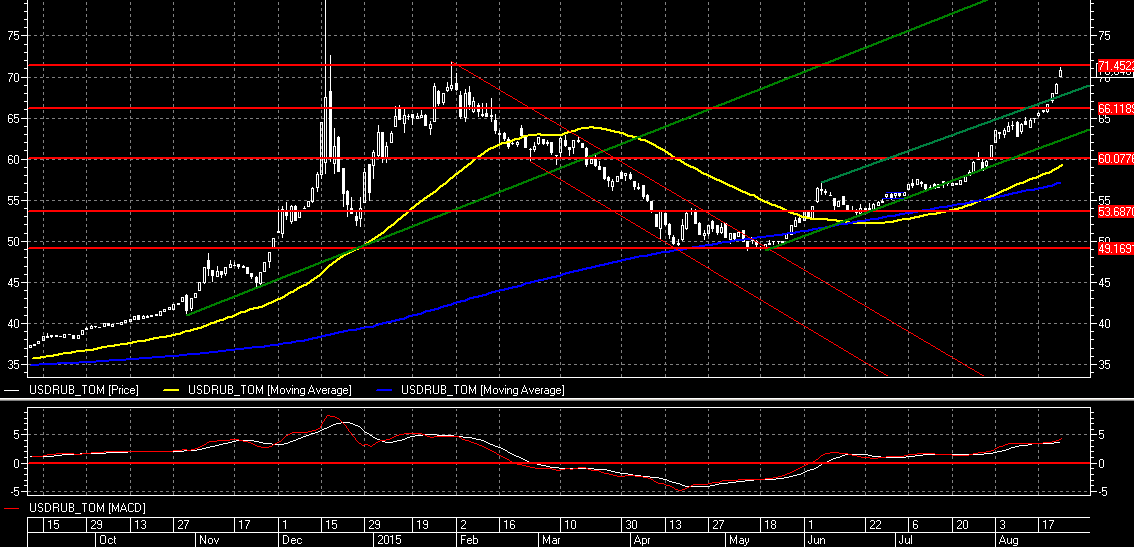Select the 53.687 red price level label

click(x=1114, y=211)
